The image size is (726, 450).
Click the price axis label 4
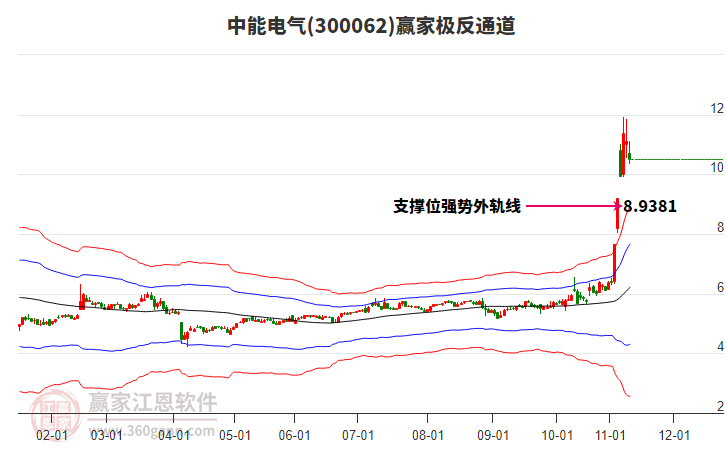(720, 346)
